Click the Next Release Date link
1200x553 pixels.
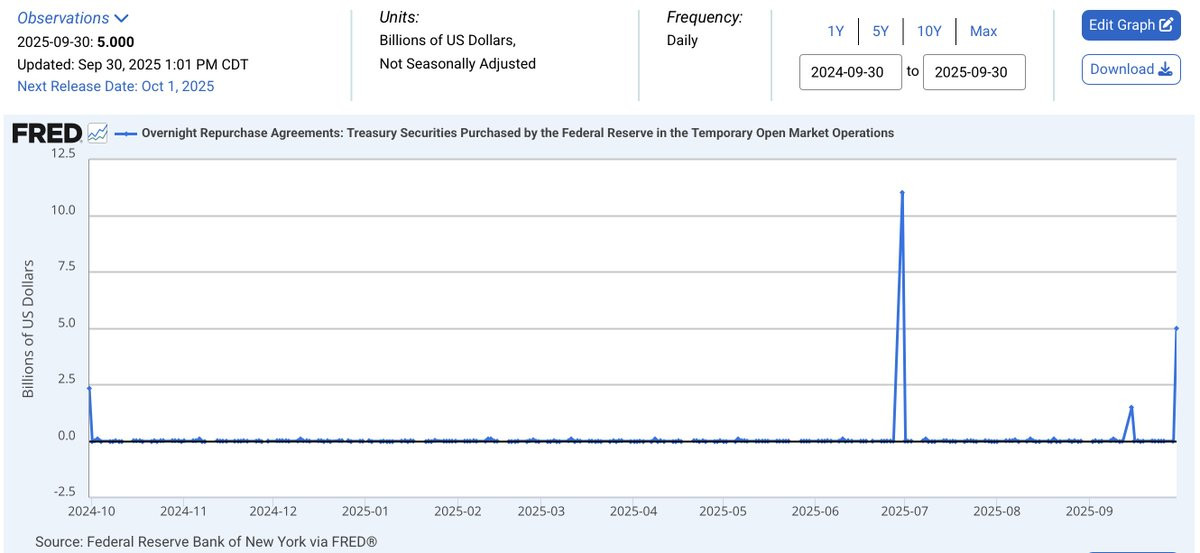point(116,86)
